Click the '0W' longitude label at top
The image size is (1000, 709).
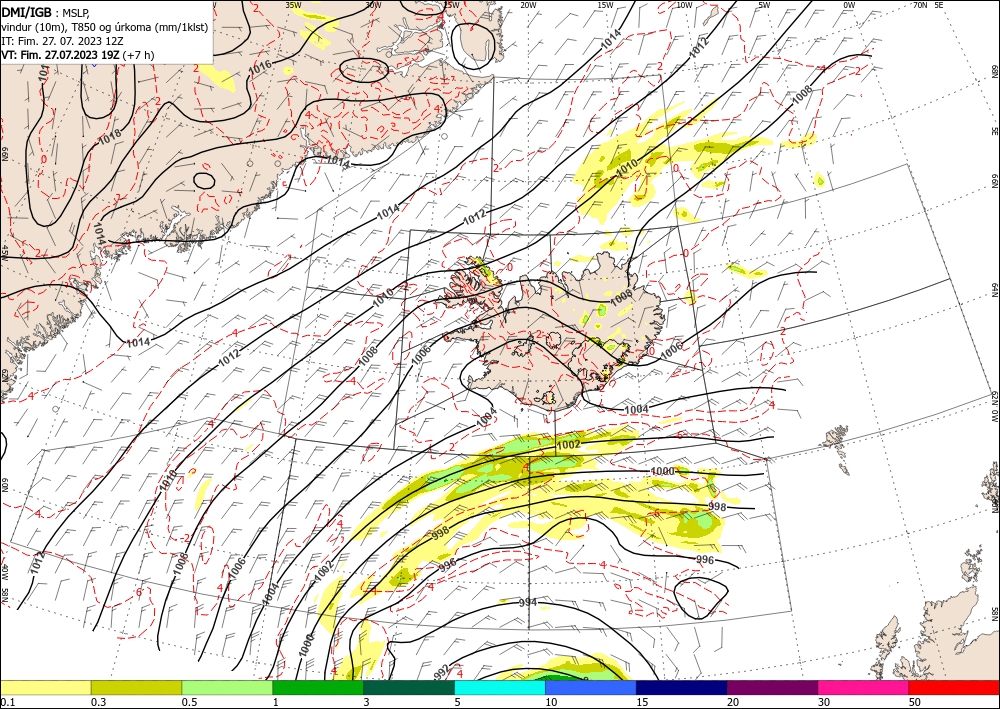(x=849, y=5)
